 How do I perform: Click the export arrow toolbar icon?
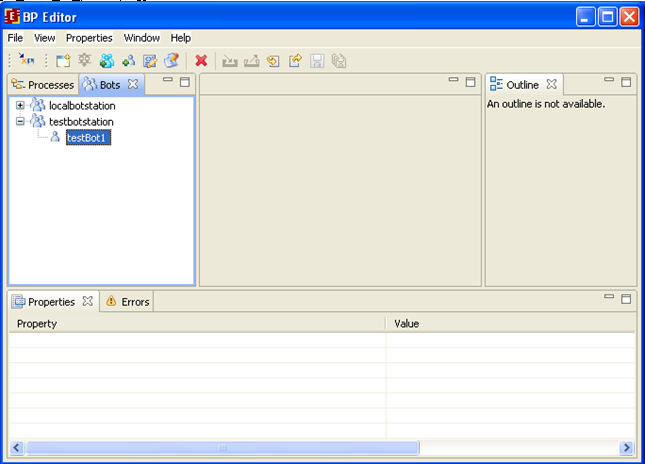(295, 61)
